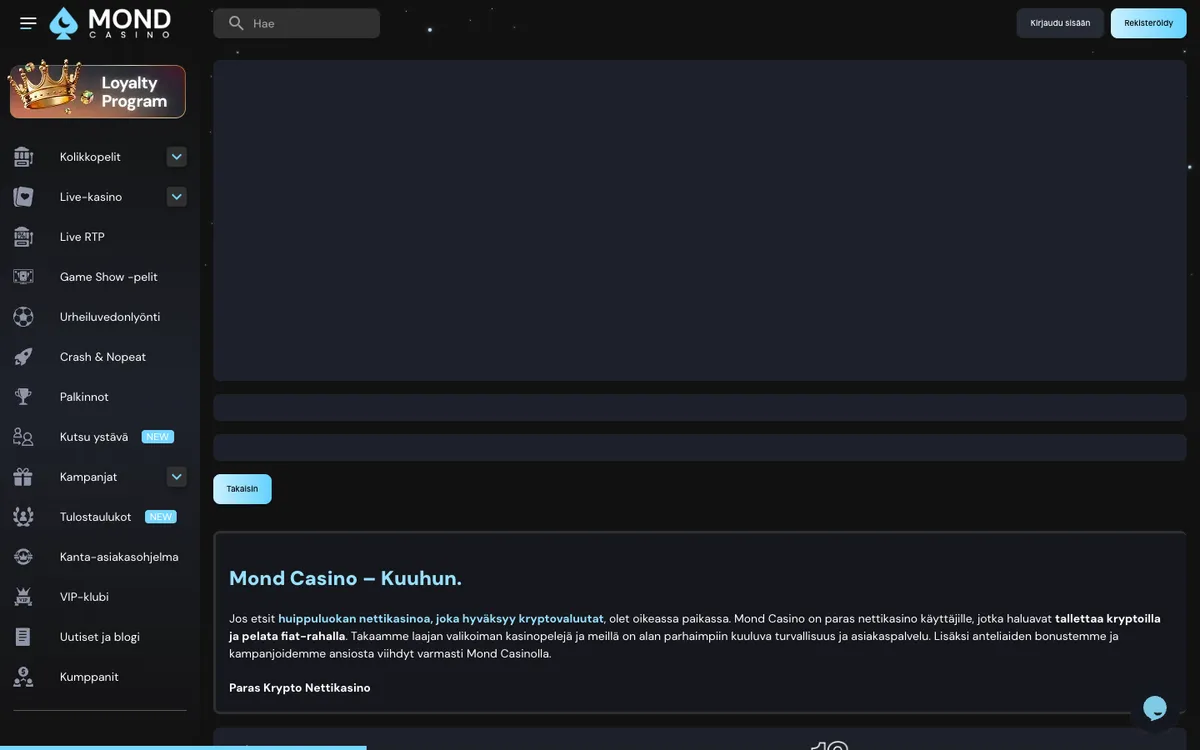Viewport: 1200px width, 750px height.
Task: Click the Kutsu ystävä people icon
Action: 23,437
